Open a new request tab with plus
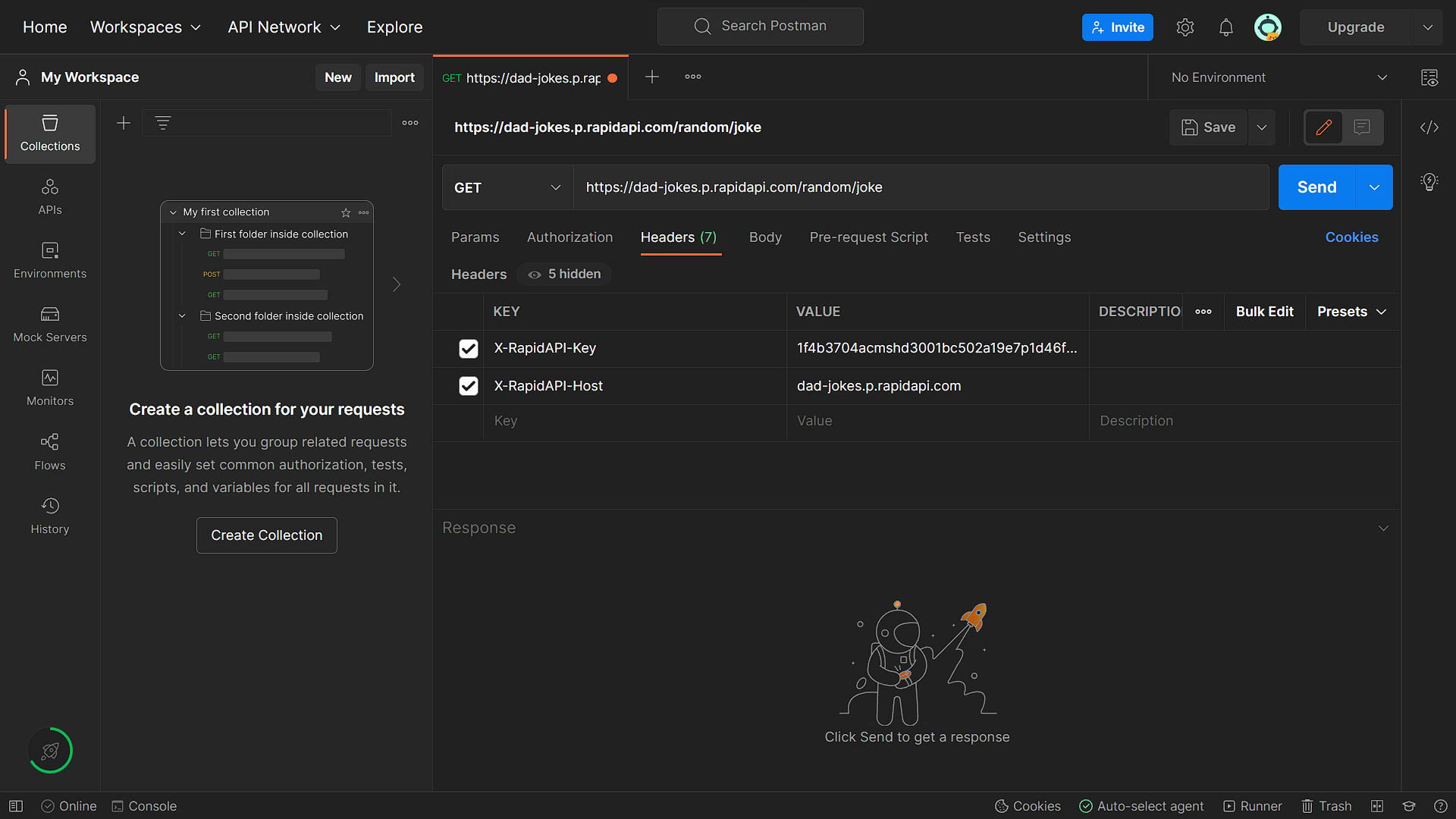This screenshot has height=819, width=1456. pyautogui.click(x=651, y=77)
